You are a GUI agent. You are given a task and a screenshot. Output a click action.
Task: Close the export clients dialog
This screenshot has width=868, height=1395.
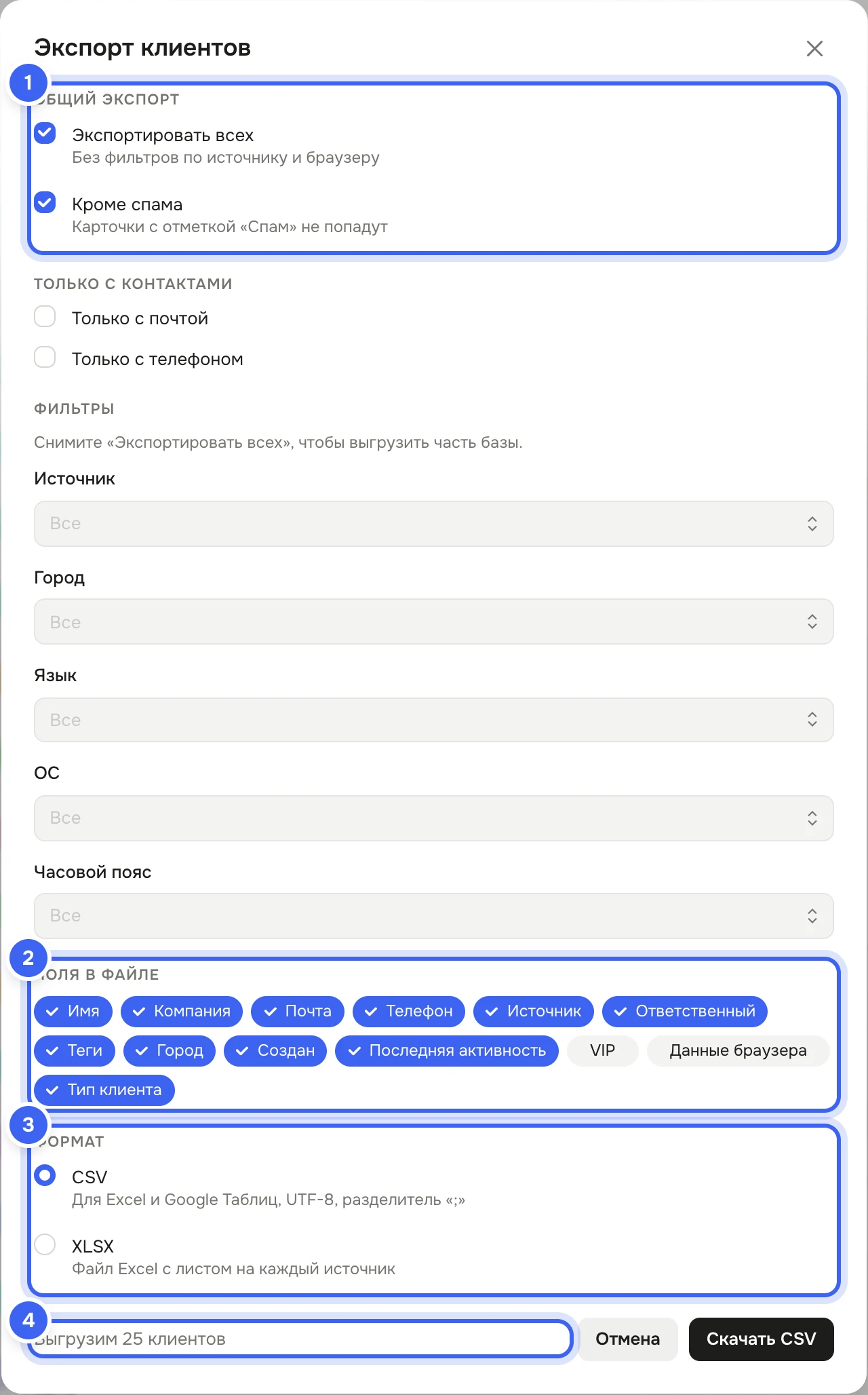[x=814, y=48]
